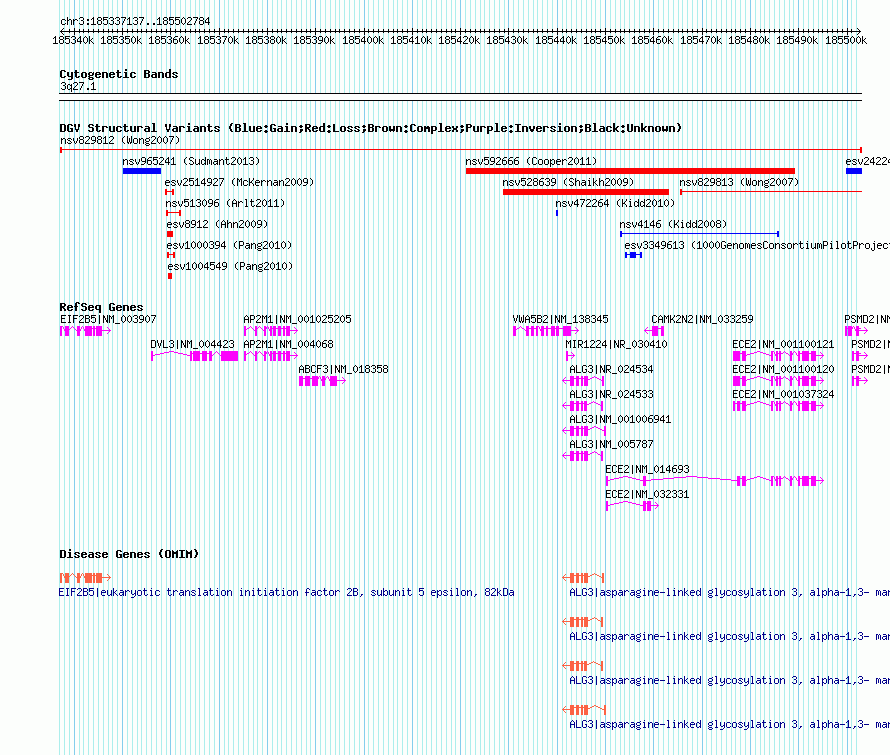Open the last ALG3 OMIM disease link
890x755 pixels.
pos(729,724)
